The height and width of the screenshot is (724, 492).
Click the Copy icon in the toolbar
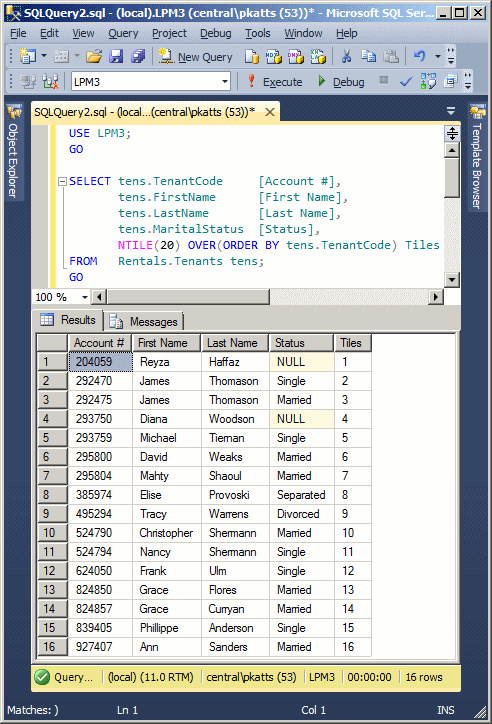(368, 56)
